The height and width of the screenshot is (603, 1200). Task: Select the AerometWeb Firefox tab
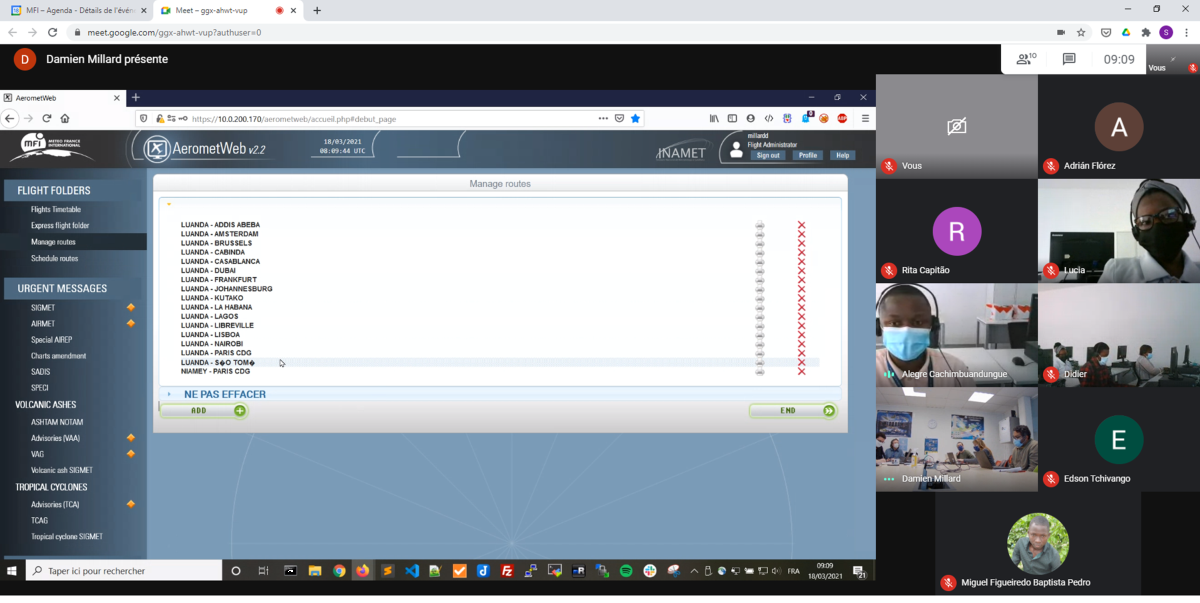[60, 98]
